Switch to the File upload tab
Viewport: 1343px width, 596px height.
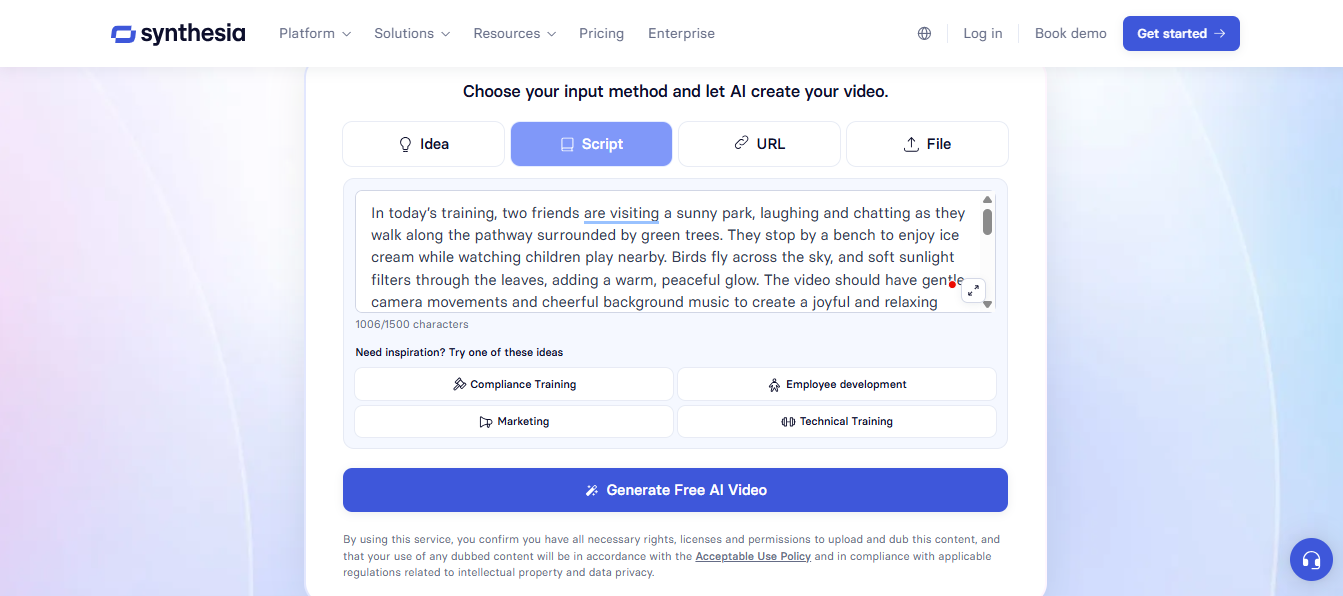coord(927,144)
